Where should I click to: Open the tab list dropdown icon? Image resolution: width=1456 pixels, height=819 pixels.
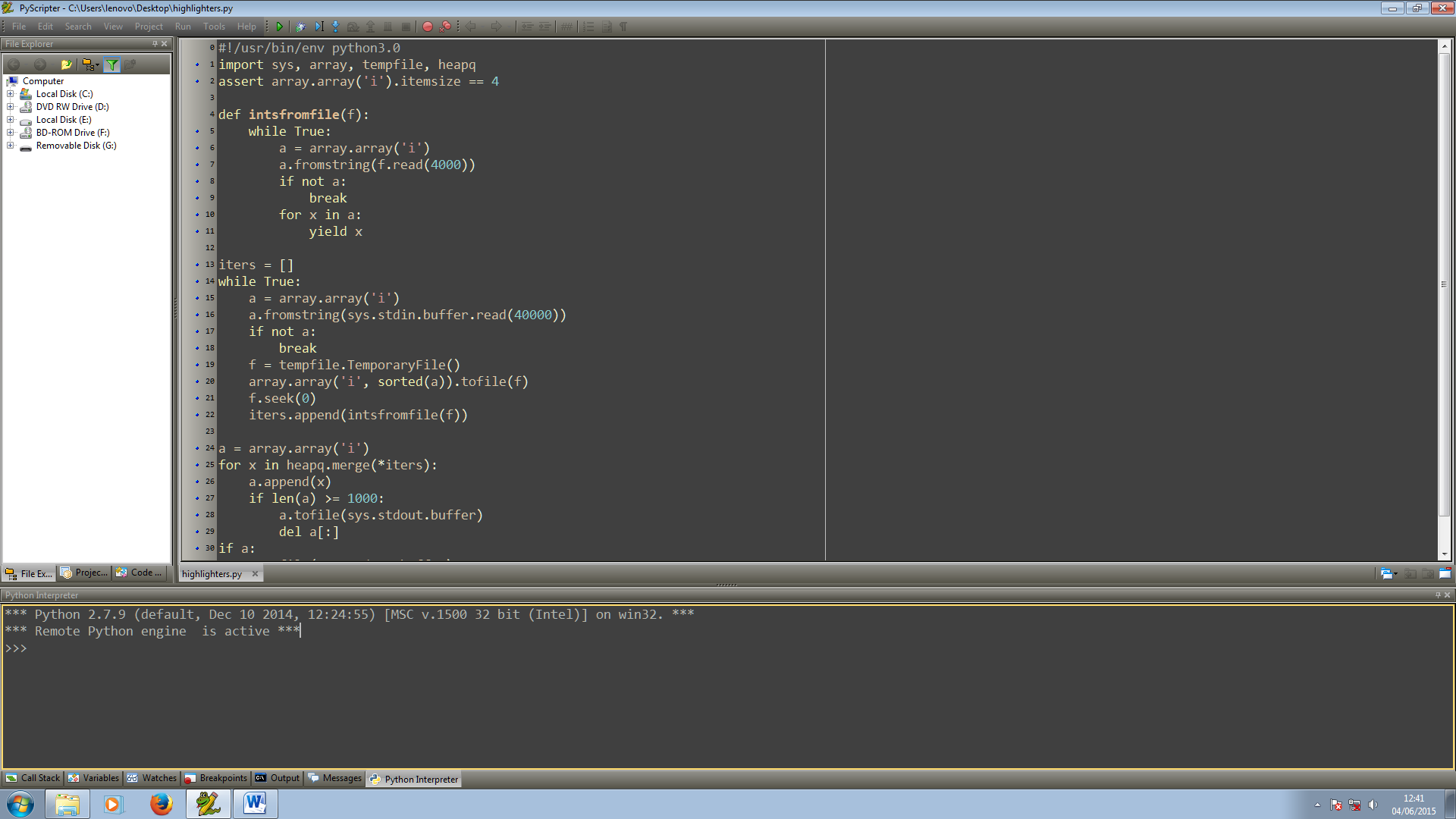pyautogui.click(x=1389, y=574)
